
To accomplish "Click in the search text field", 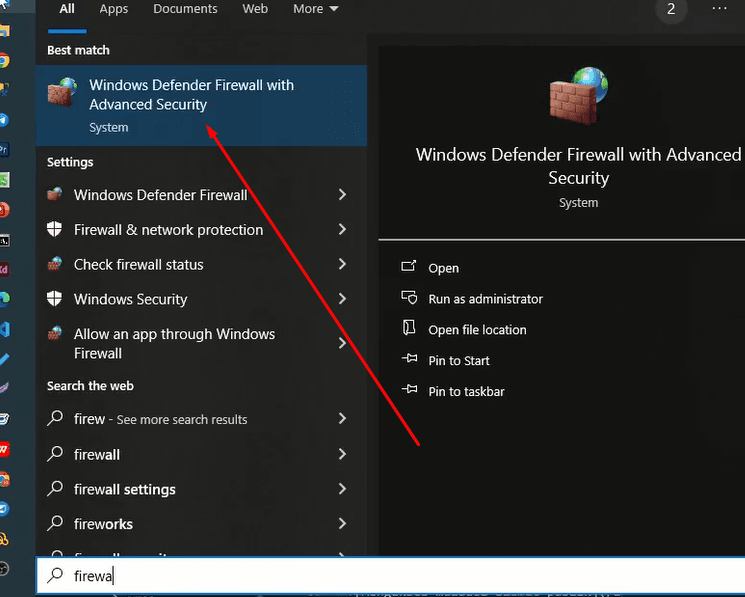I will coord(300,575).
